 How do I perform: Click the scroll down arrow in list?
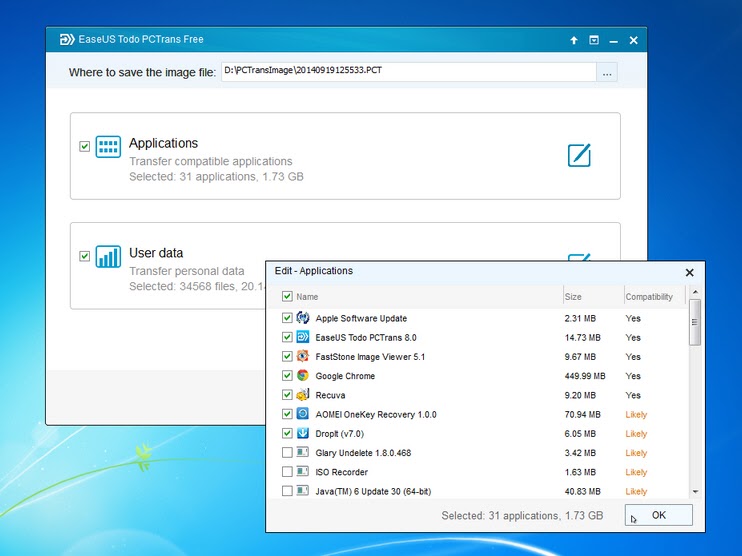click(x=695, y=492)
